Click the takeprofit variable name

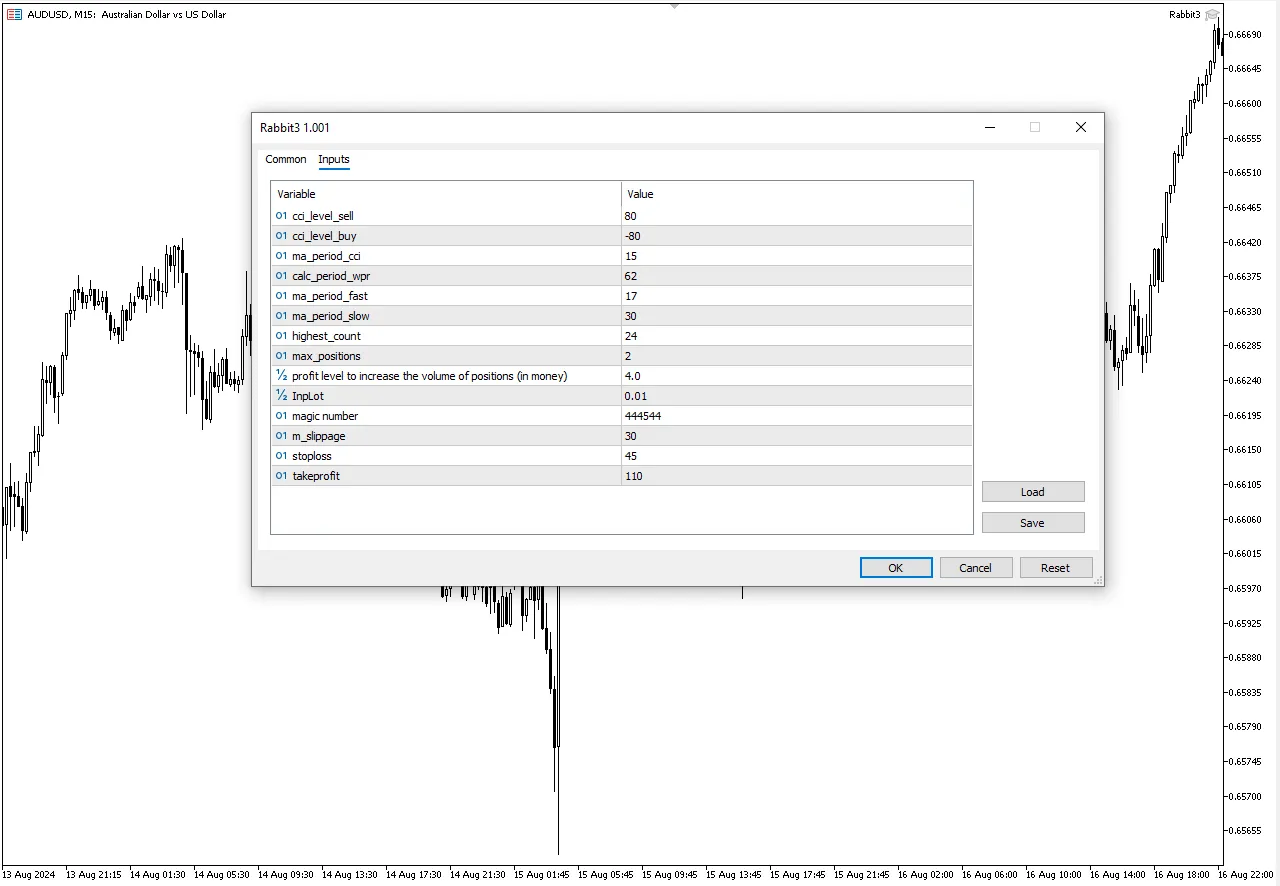click(x=316, y=476)
